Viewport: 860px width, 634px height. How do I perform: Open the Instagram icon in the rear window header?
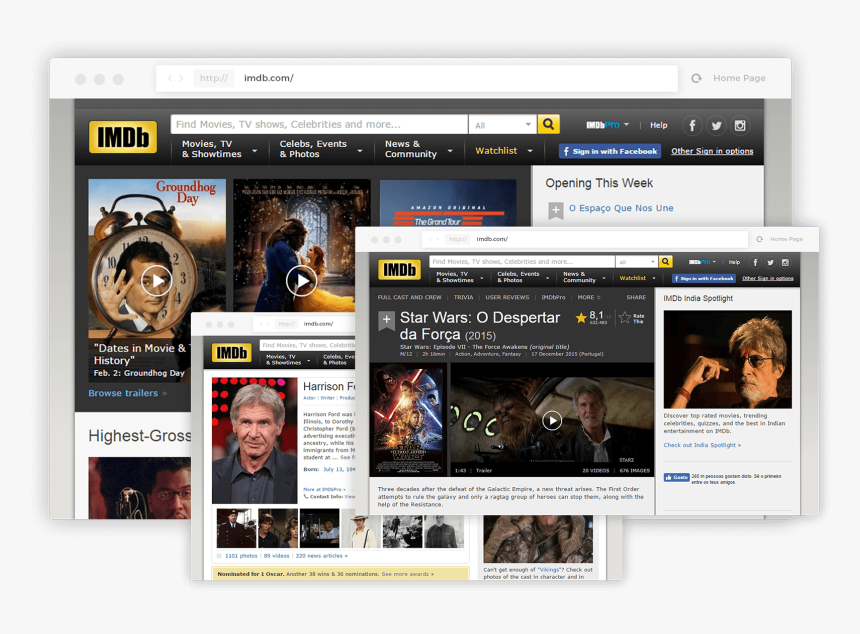pyautogui.click(x=740, y=125)
